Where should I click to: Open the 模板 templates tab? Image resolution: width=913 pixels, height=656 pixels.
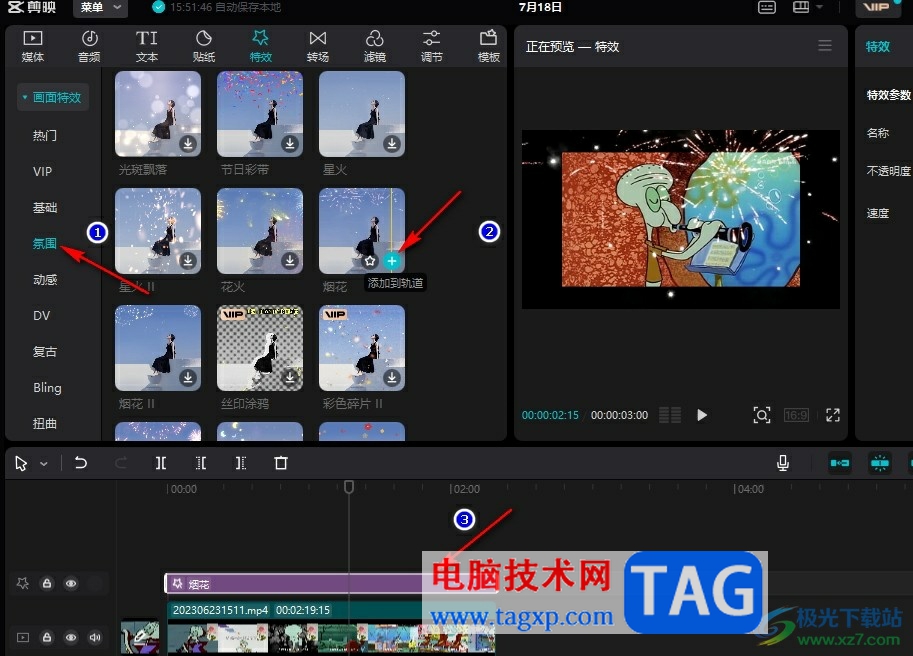point(489,46)
